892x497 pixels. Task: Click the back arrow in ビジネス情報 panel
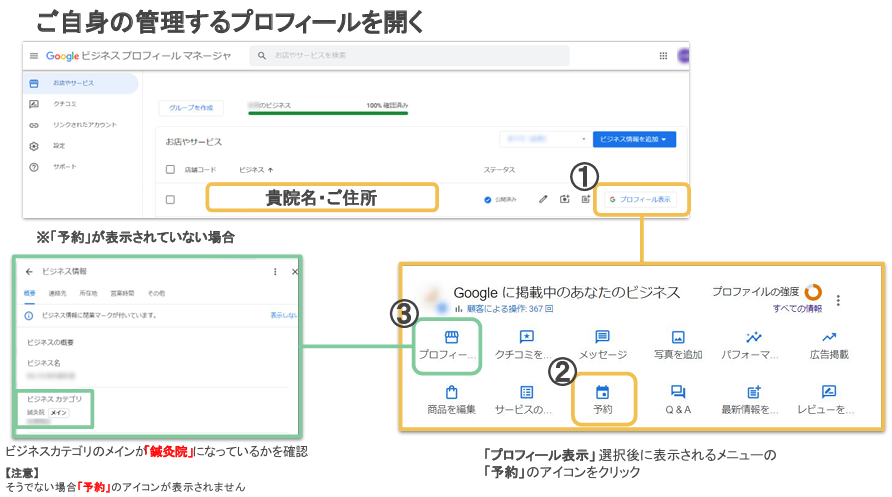pyautogui.click(x=29, y=272)
